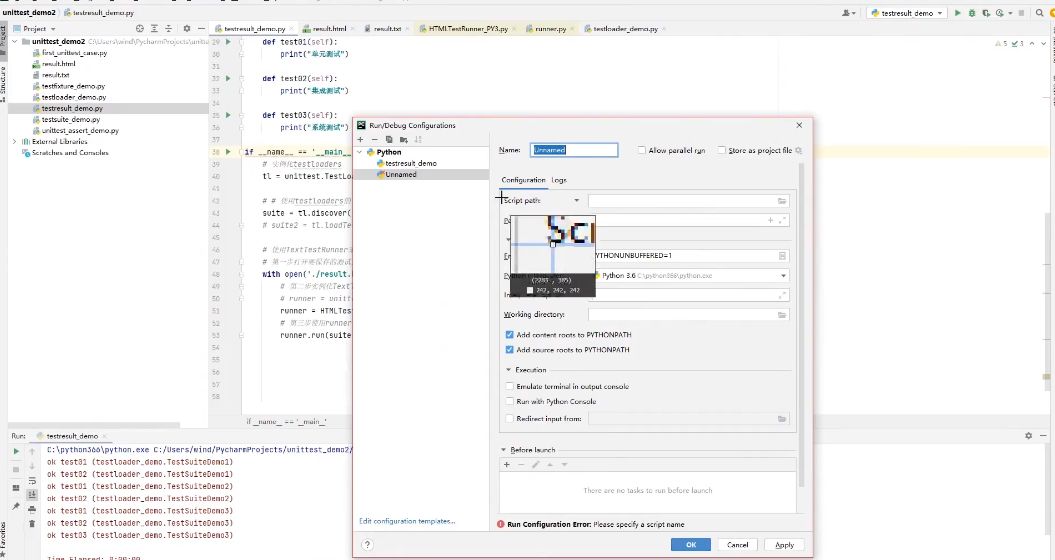The height and width of the screenshot is (560, 1055).
Task: Collapse the Execution section
Action: 507,370
